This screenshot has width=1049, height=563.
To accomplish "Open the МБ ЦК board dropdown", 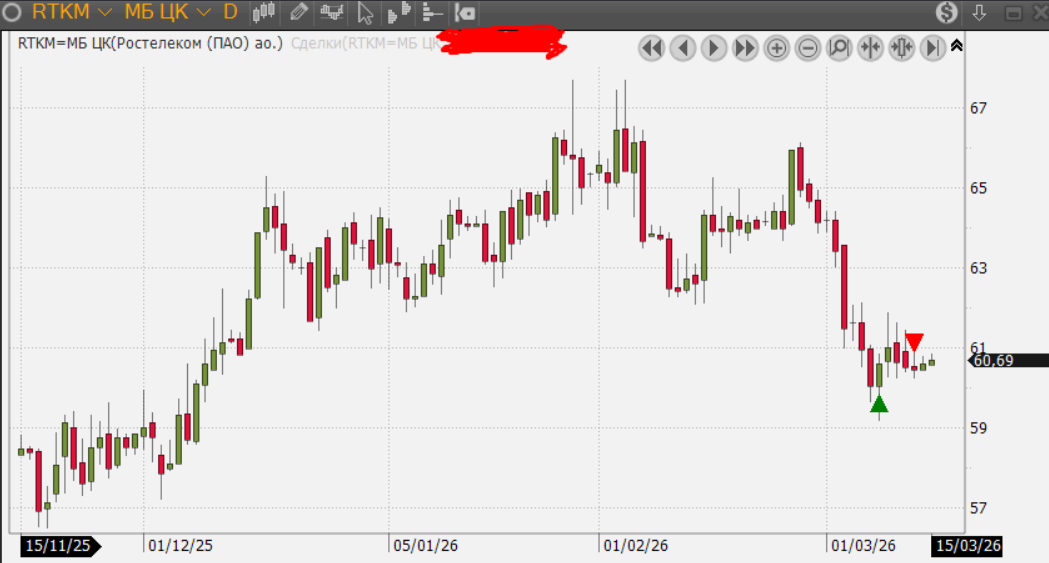I will pos(166,13).
